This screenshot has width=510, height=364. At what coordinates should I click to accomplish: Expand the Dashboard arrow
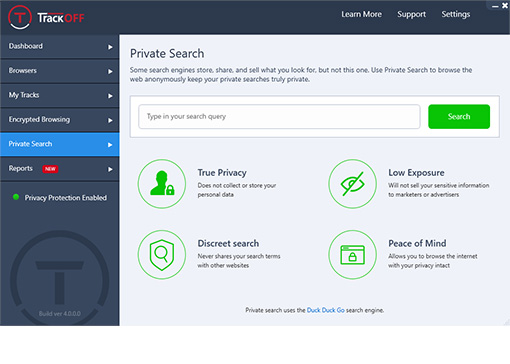coord(110,47)
